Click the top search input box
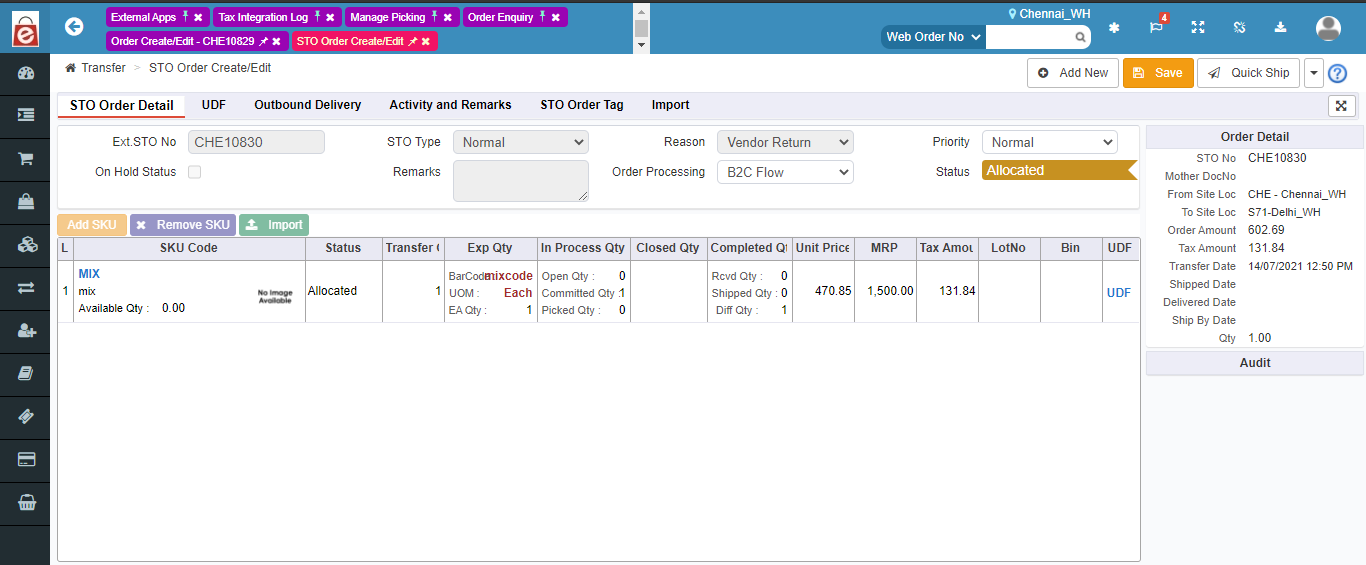The height and width of the screenshot is (565, 1366). pyautogui.click(x=1030, y=37)
